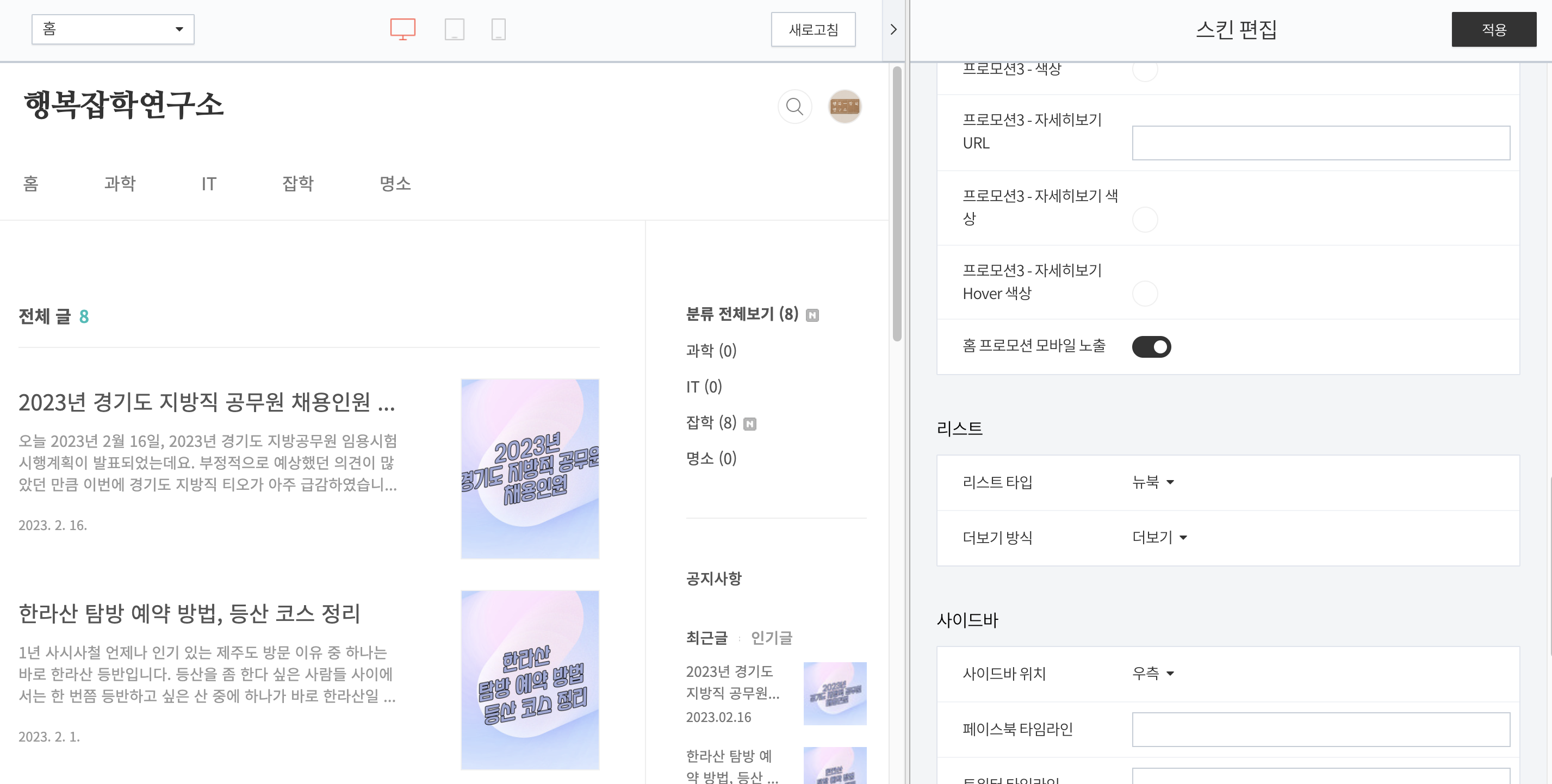Open the 과학 navigation menu item
This screenshot has height=784, width=1552.
pos(119,184)
